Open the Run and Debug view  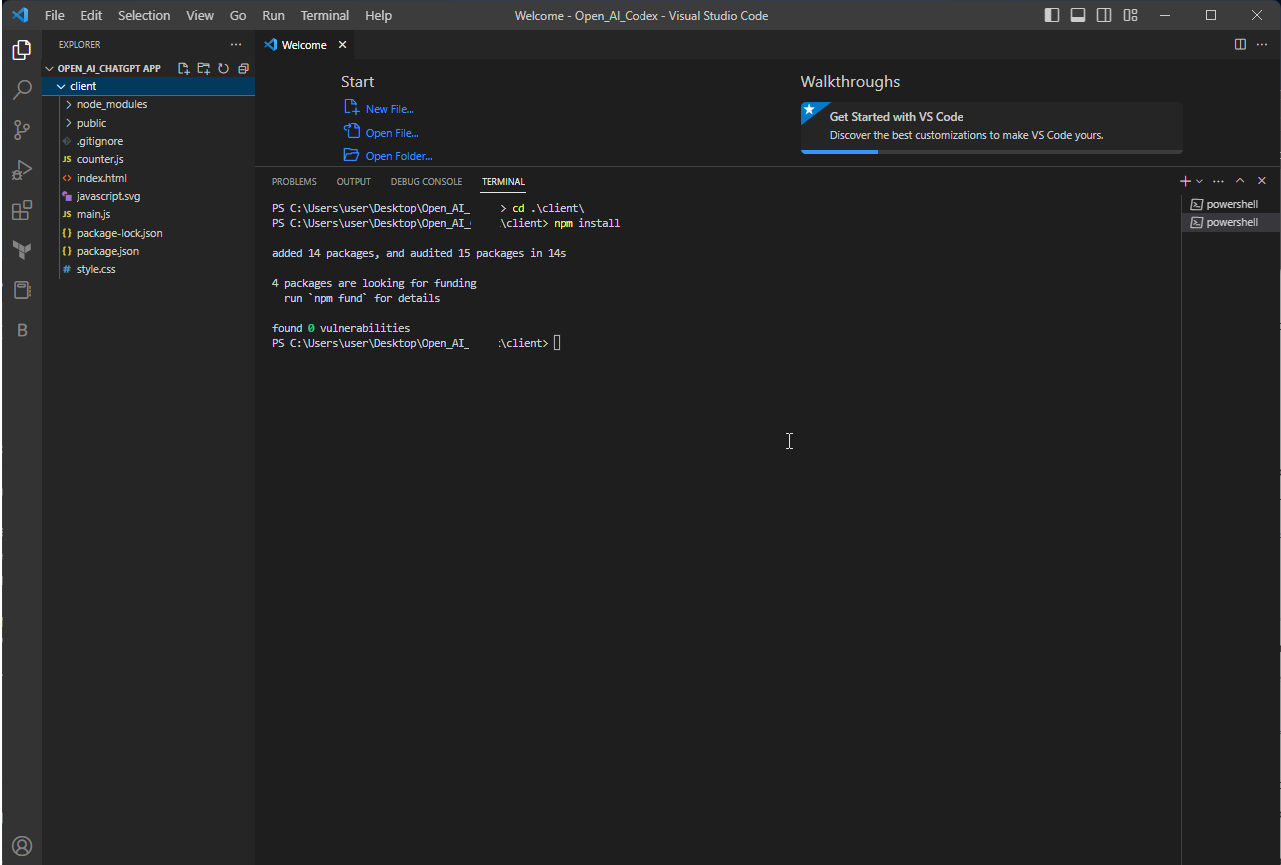point(22,170)
